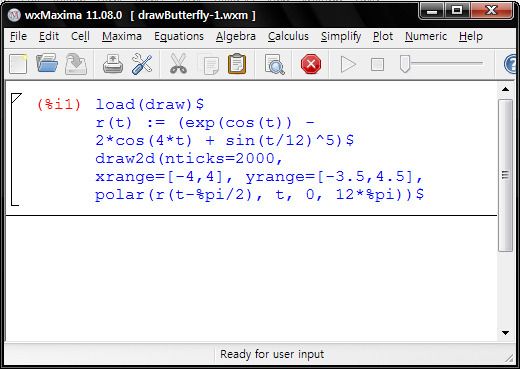The height and width of the screenshot is (369, 520).
Task: Copy selection with the toolbar icon
Action: click(x=210, y=65)
